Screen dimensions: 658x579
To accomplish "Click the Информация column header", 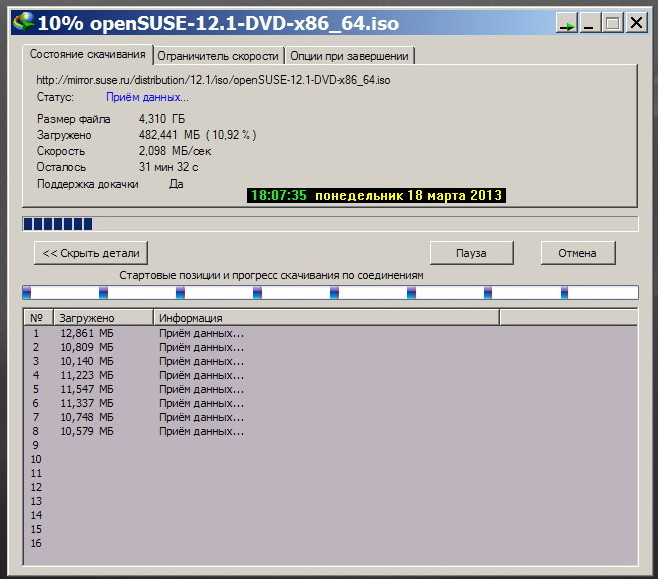I will [326, 318].
